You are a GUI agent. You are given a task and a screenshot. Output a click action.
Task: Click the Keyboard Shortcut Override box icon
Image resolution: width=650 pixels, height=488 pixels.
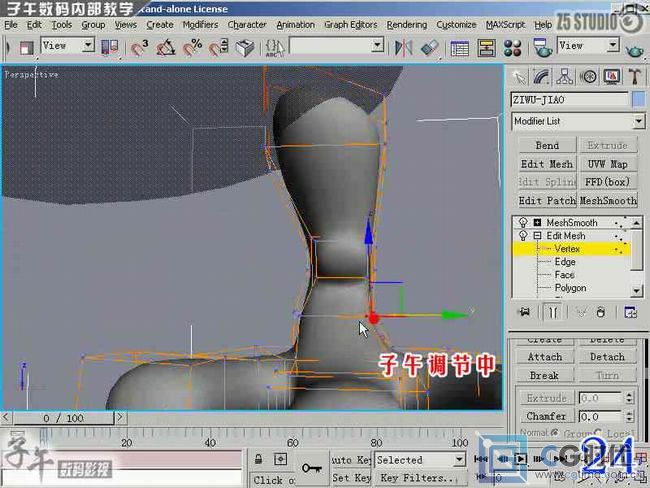tap(245, 48)
